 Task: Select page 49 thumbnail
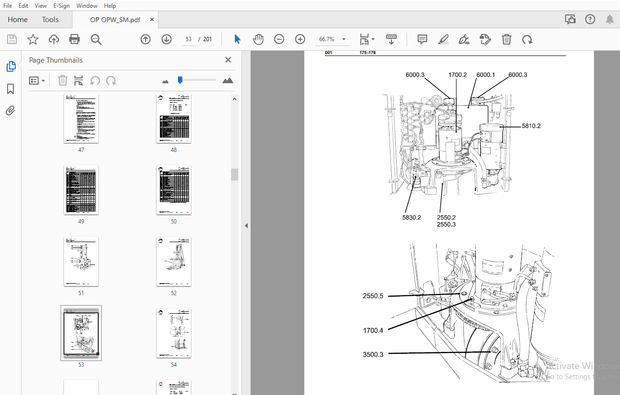pos(81,190)
